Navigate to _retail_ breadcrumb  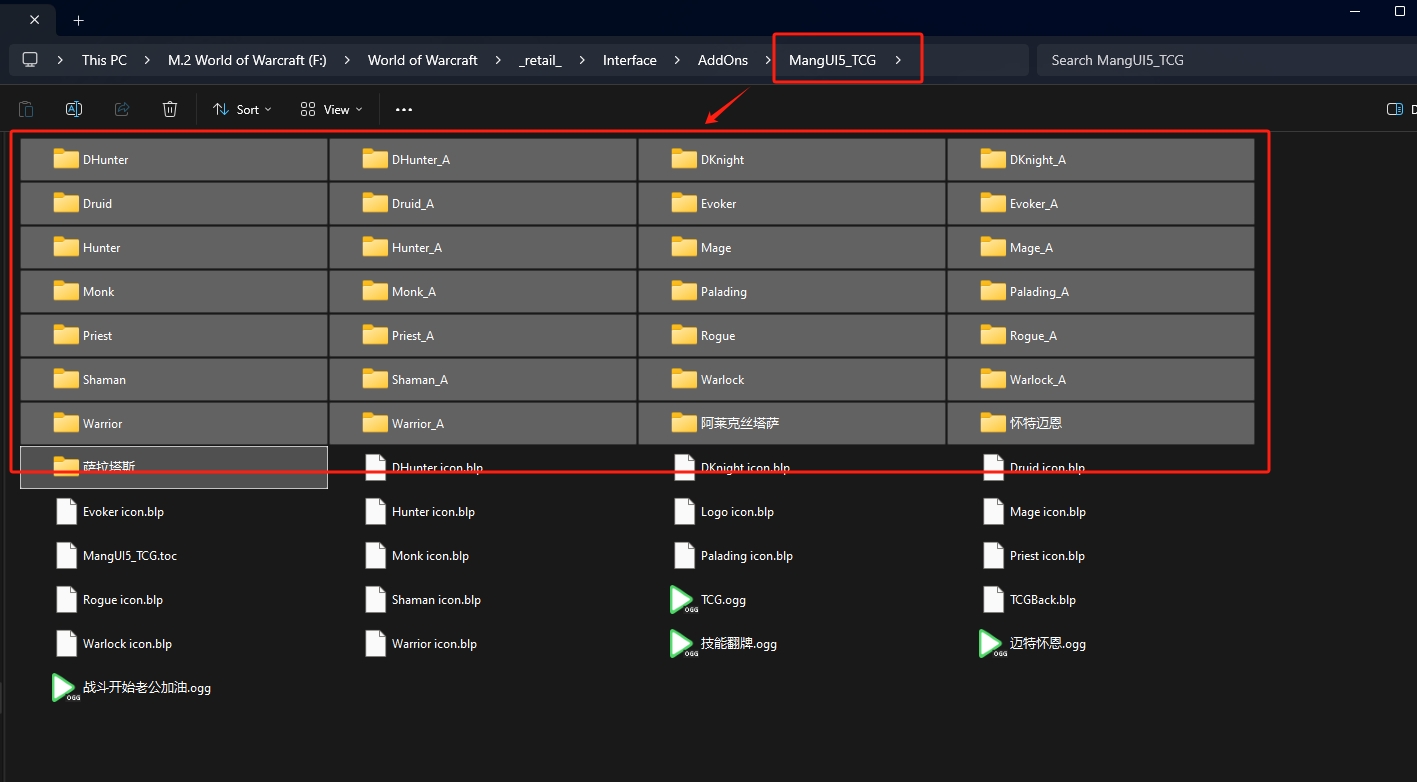point(540,60)
